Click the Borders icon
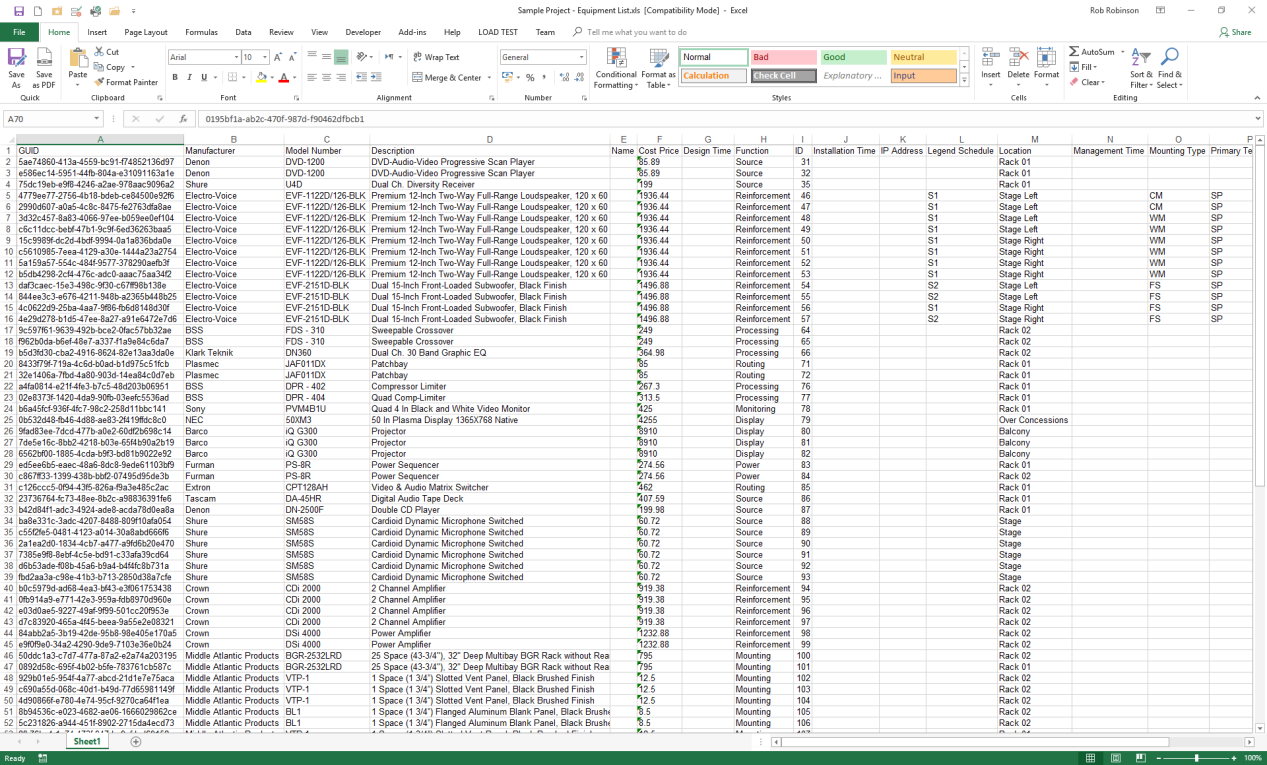The image size is (1267, 765). (232, 77)
